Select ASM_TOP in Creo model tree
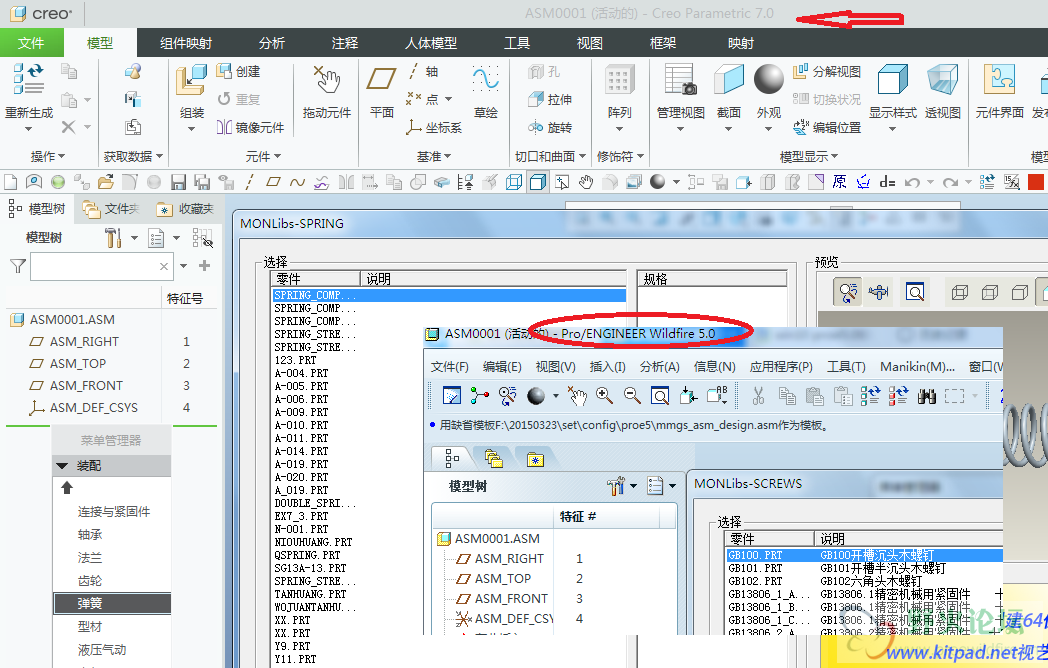Image resolution: width=1048 pixels, height=668 pixels. pos(78,364)
